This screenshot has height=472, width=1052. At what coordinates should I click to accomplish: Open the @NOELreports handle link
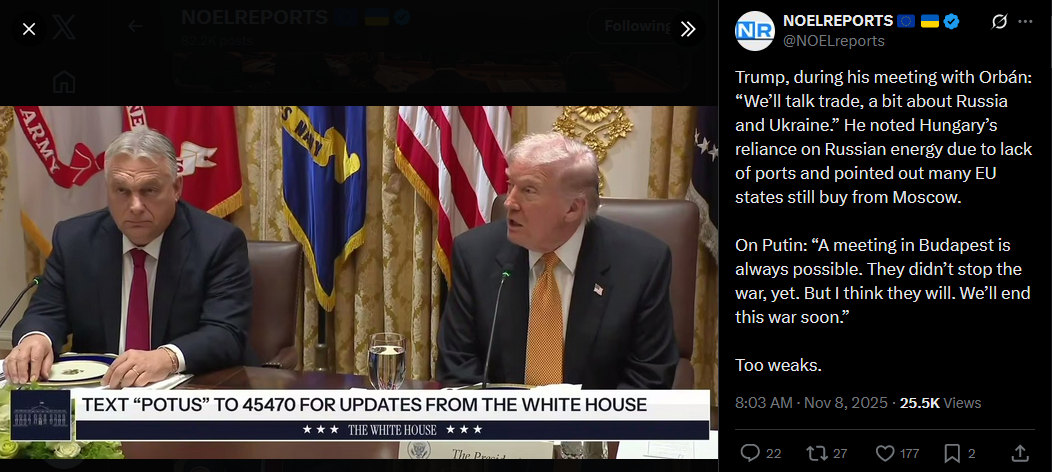coord(834,41)
